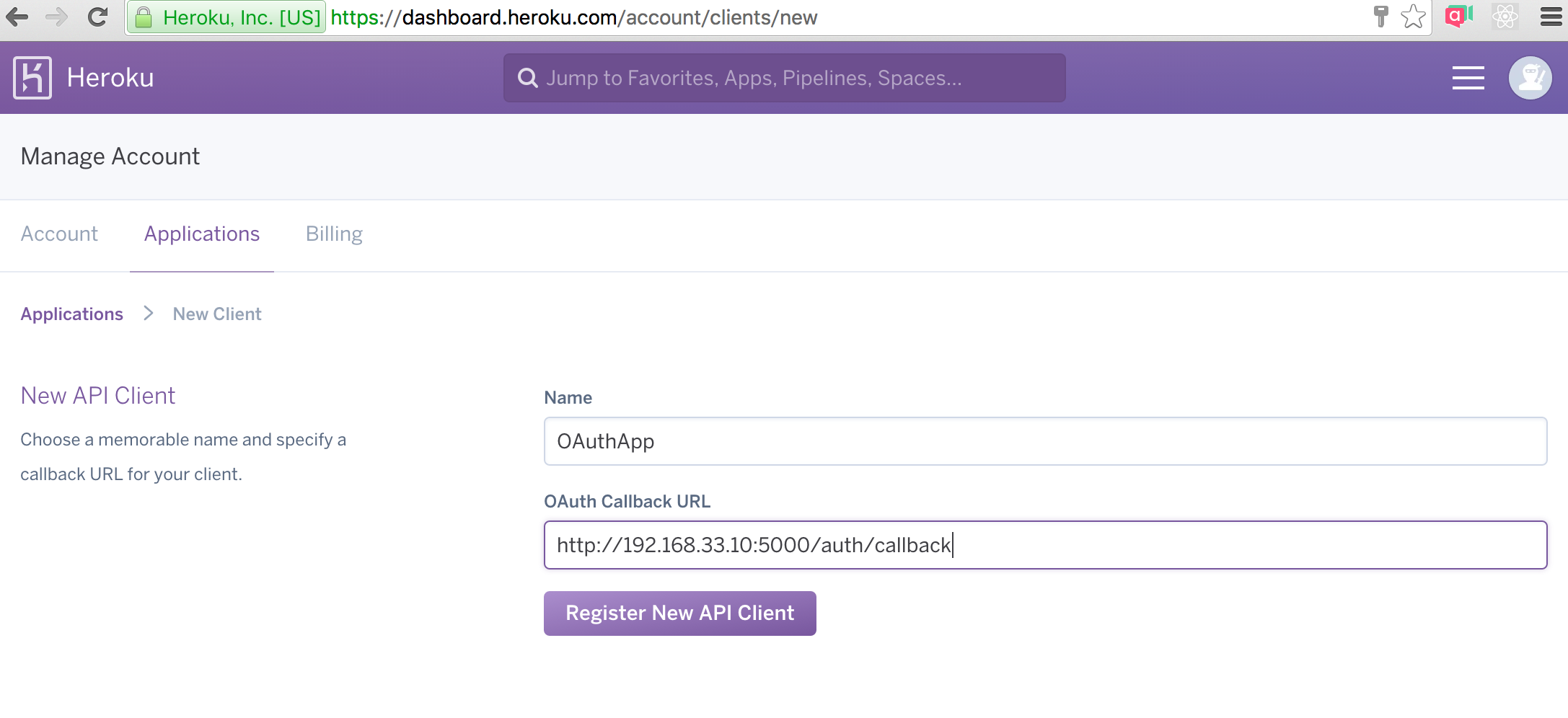Screen dimensions: 1568x718
Task: Go back using the browser back arrow
Action: [17, 17]
